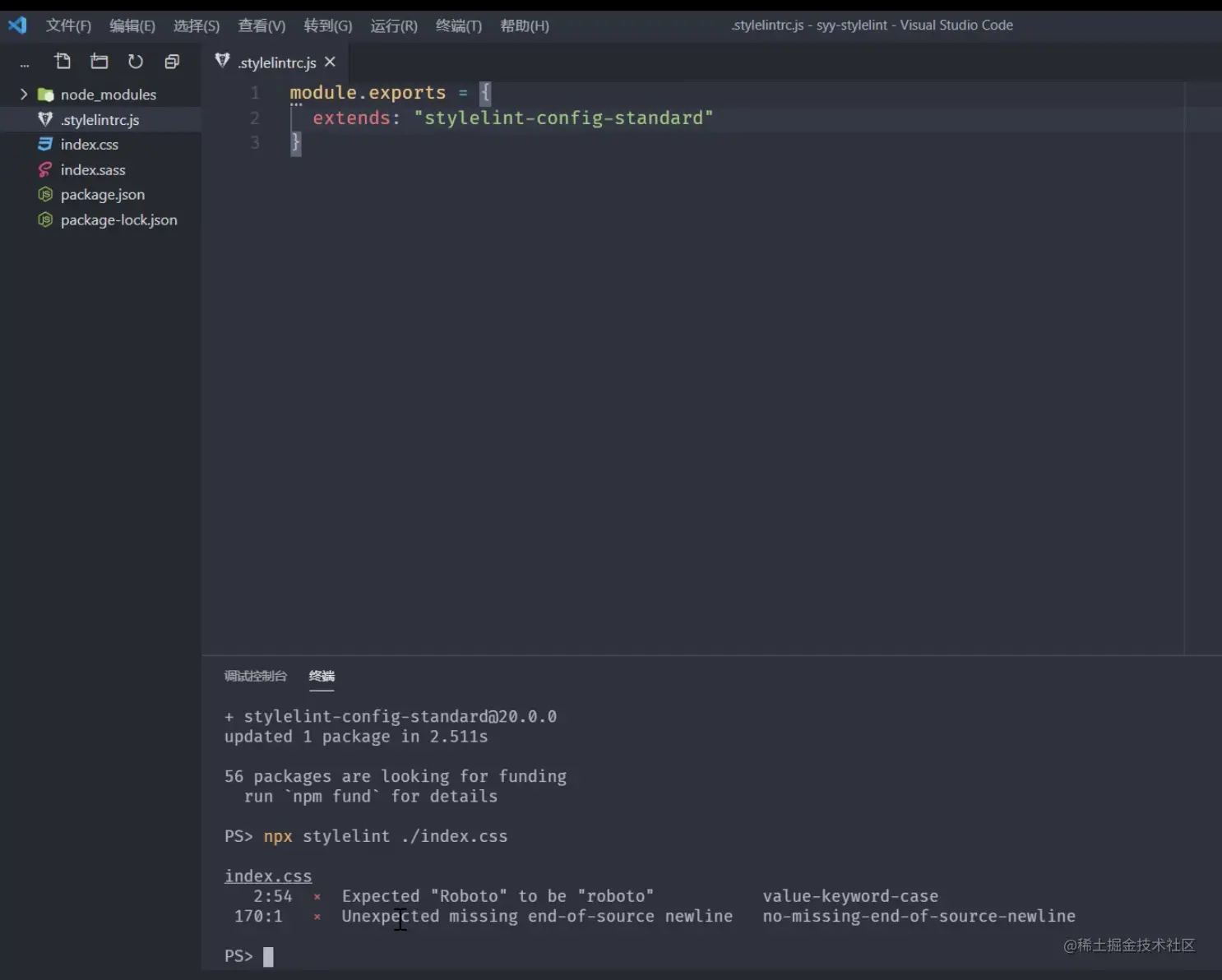Click the node_modules folder icon

(46, 95)
